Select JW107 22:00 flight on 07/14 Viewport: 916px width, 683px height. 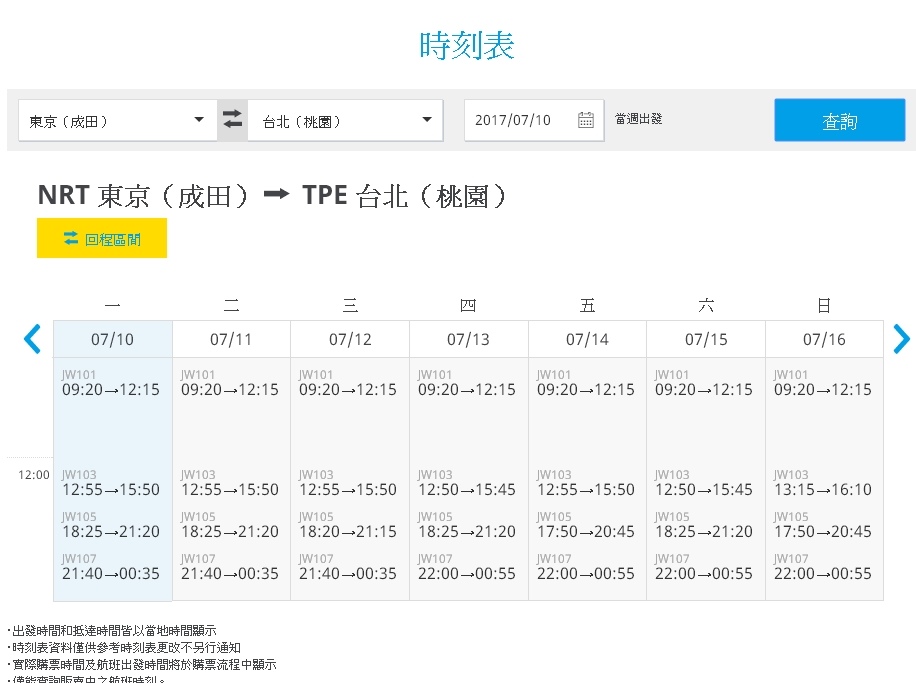[x=585, y=567]
